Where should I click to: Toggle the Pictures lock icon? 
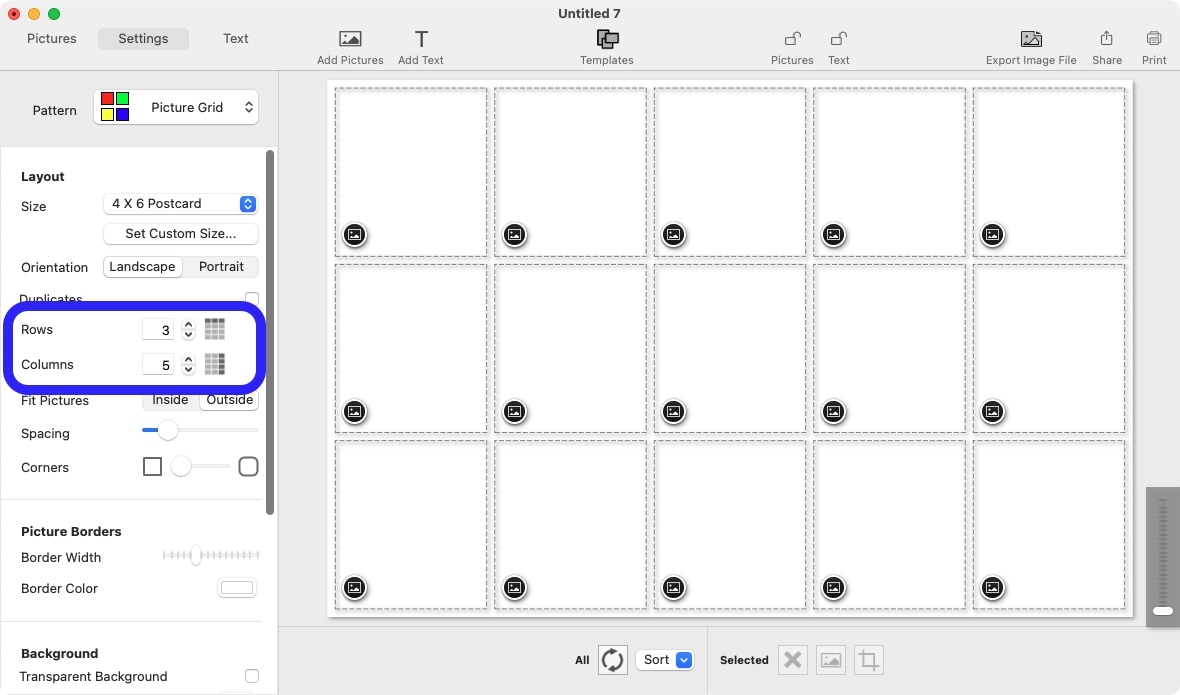pyautogui.click(x=792, y=39)
